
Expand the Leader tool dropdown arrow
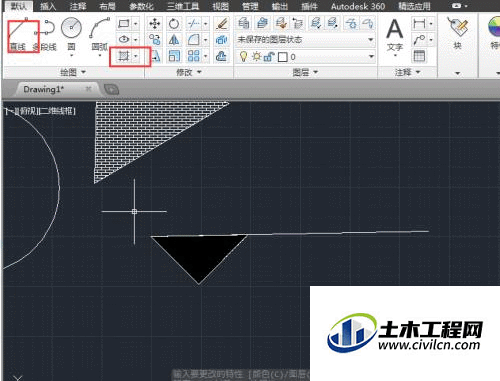(x=431, y=40)
